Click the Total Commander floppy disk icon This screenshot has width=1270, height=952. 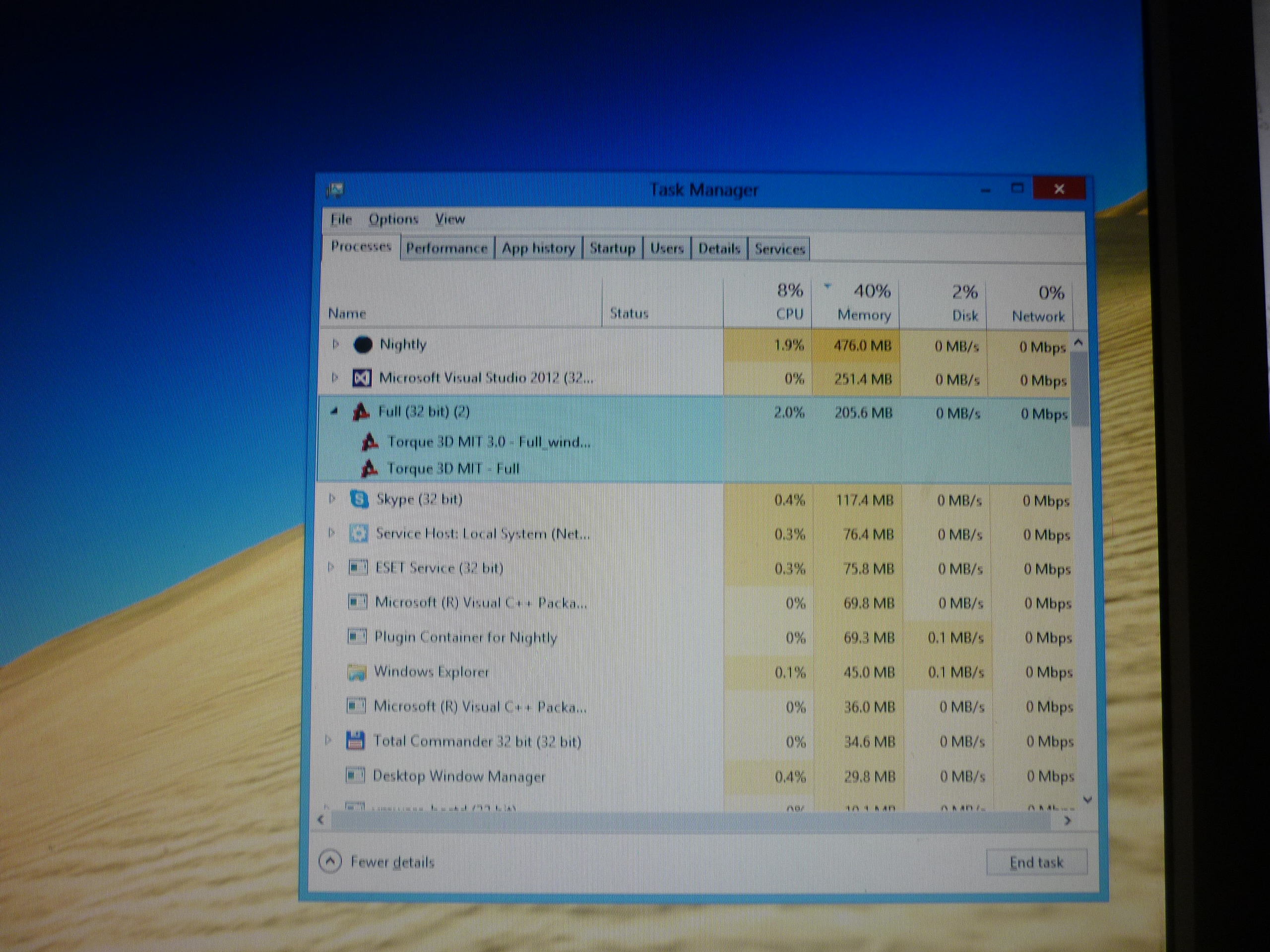tap(355, 741)
